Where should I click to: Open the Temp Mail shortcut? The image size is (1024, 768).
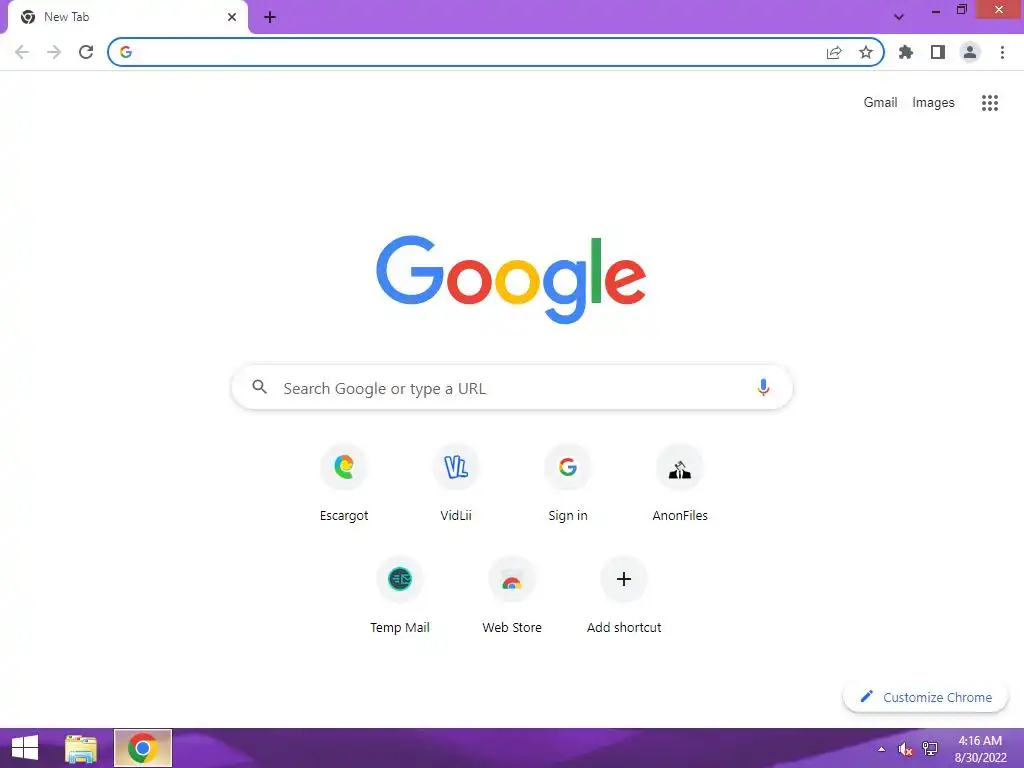click(400, 596)
